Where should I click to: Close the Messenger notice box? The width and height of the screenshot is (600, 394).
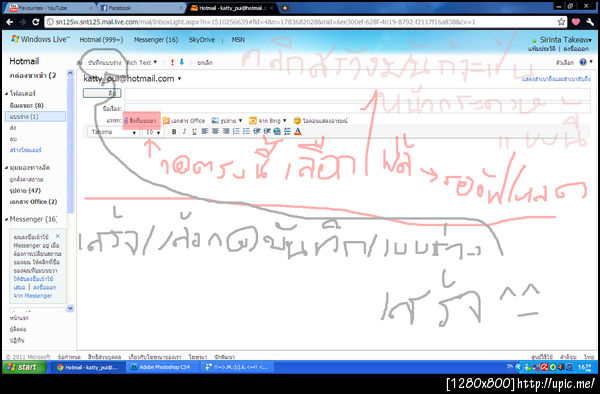coord(58,236)
